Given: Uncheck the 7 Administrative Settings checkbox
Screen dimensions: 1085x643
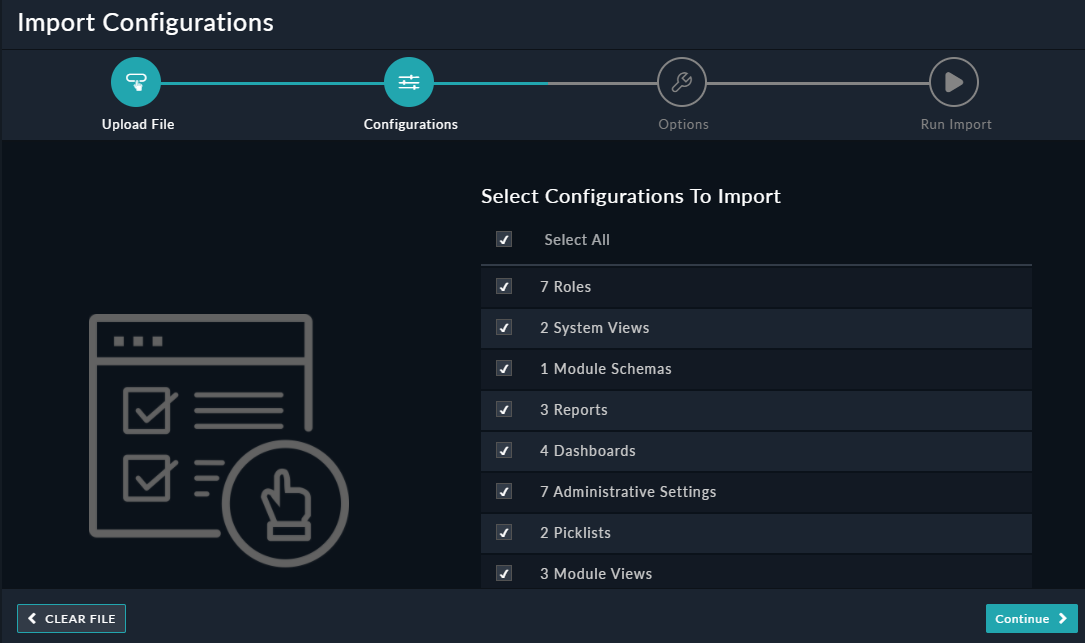Looking at the screenshot, I should [x=504, y=491].
